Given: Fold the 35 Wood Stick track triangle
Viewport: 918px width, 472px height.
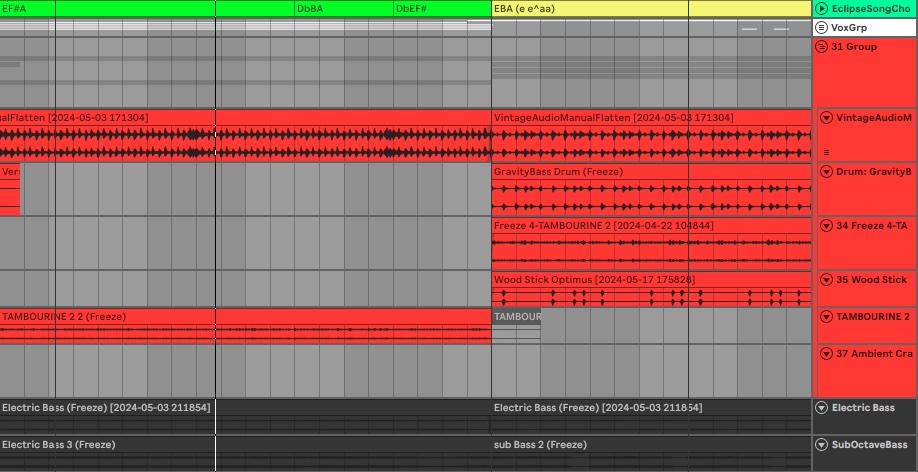Looking at the screenshot, I should coord(826,280).
